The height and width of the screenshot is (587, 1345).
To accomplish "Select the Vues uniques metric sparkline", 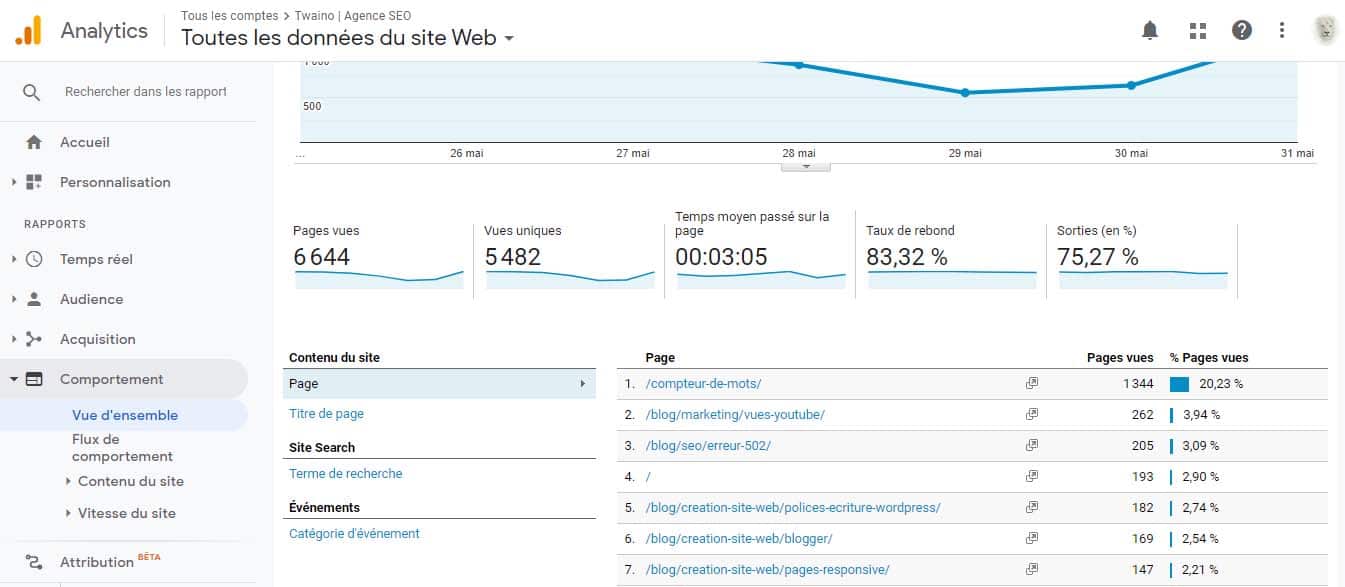I will pos(570,279).
